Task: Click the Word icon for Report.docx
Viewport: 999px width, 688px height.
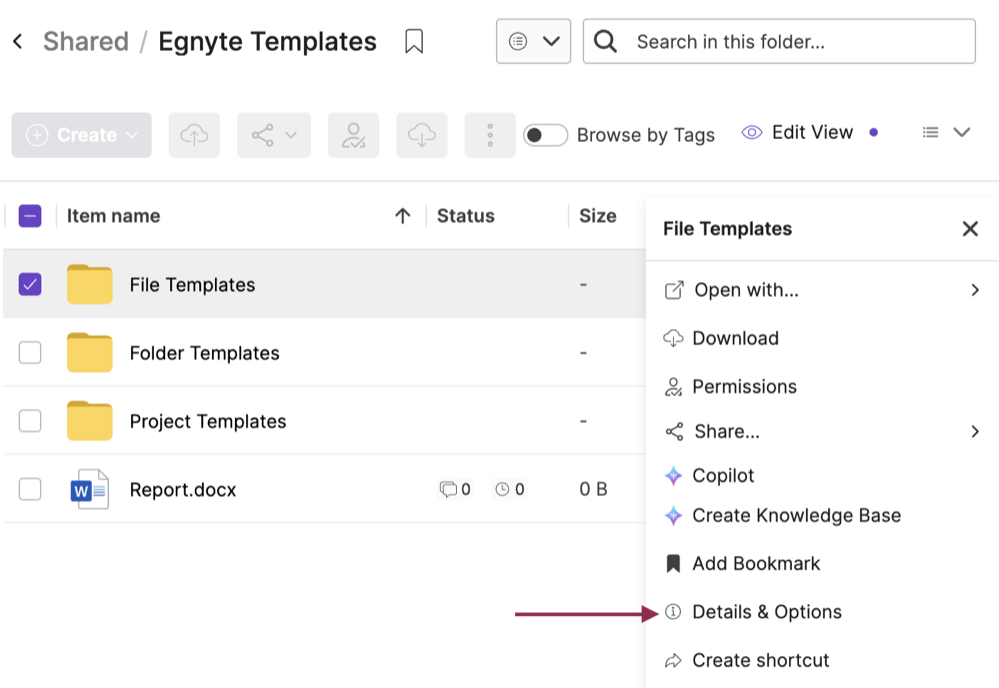Action: [89, 489]
